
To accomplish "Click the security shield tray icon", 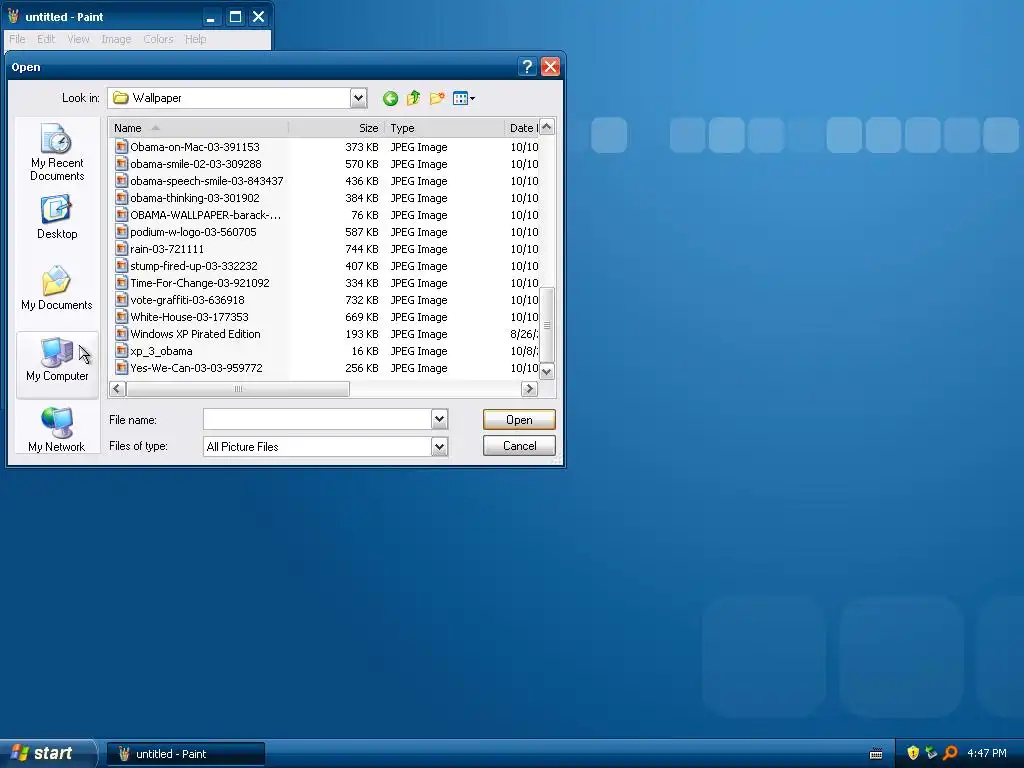I will click(913, 754).
